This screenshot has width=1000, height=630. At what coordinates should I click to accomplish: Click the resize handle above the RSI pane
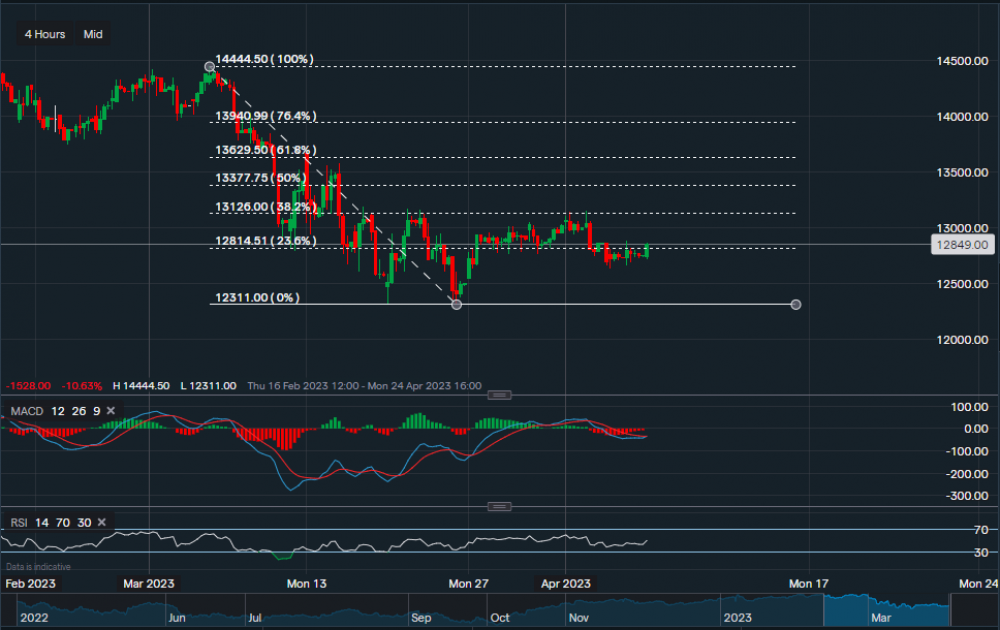(x=498, y=507)
